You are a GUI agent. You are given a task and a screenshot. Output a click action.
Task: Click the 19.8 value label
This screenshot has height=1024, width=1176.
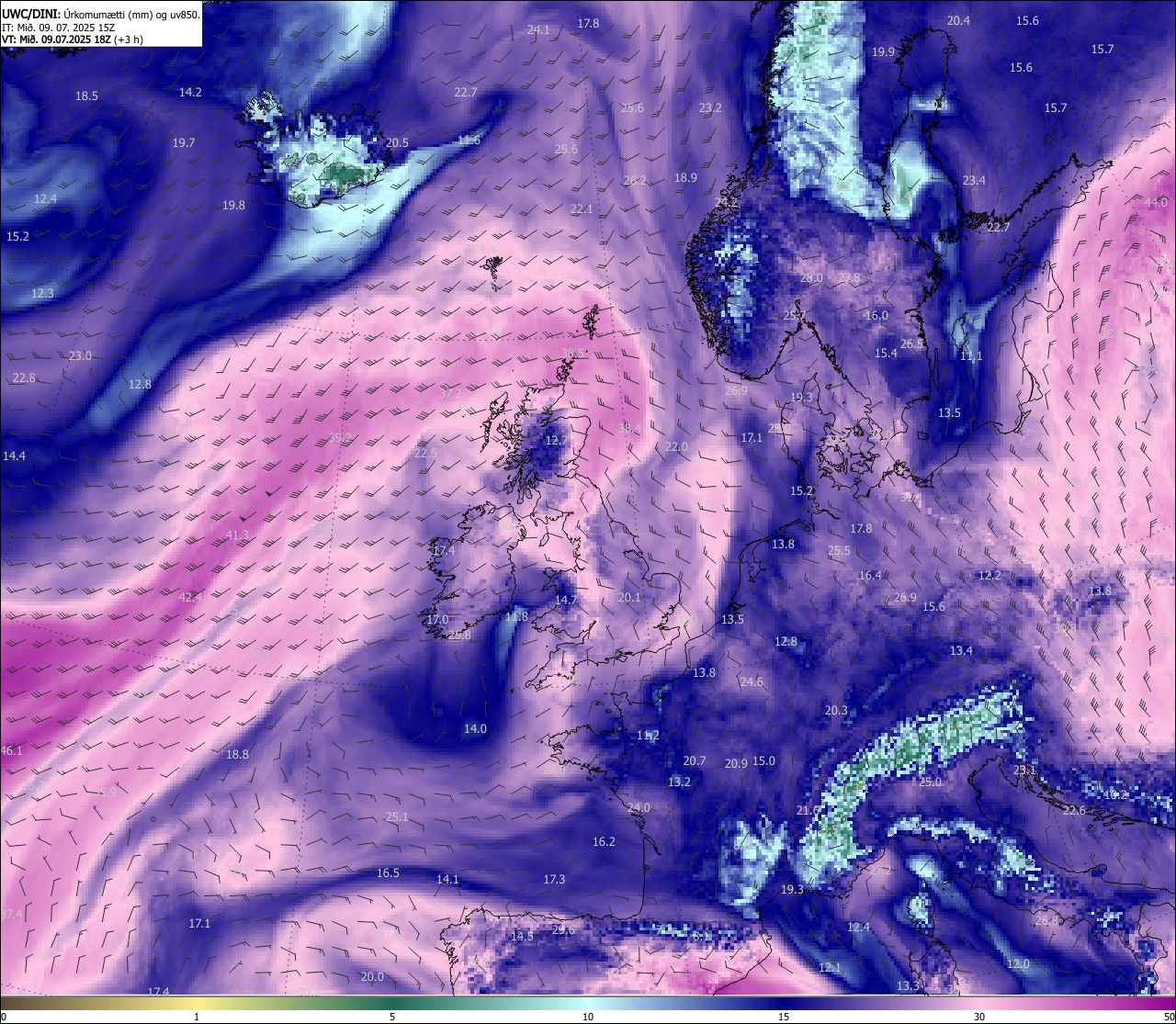coord(233,205)
